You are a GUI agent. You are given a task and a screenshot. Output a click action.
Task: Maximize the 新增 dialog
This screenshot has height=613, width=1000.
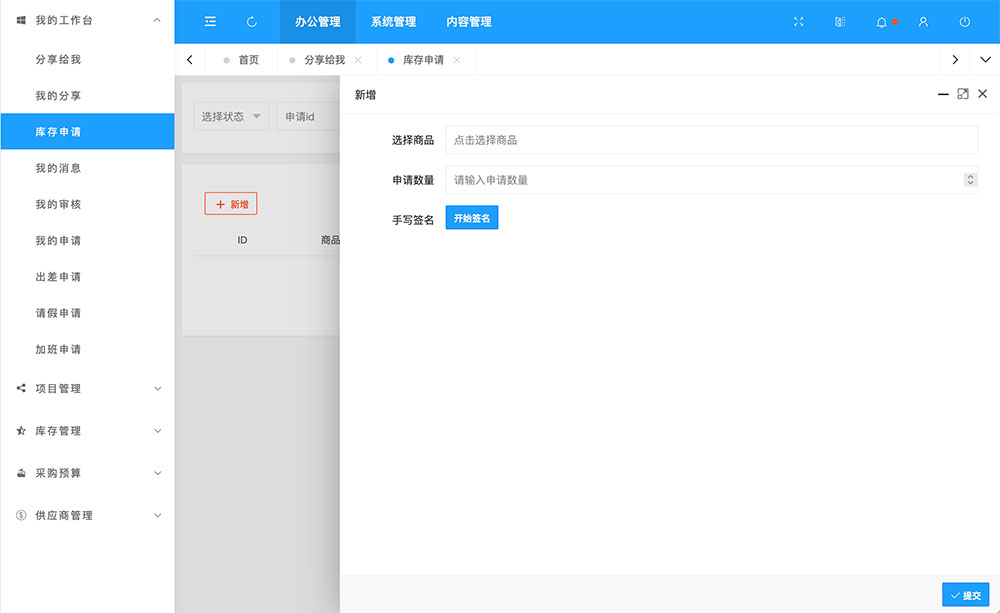pos(963,94)
